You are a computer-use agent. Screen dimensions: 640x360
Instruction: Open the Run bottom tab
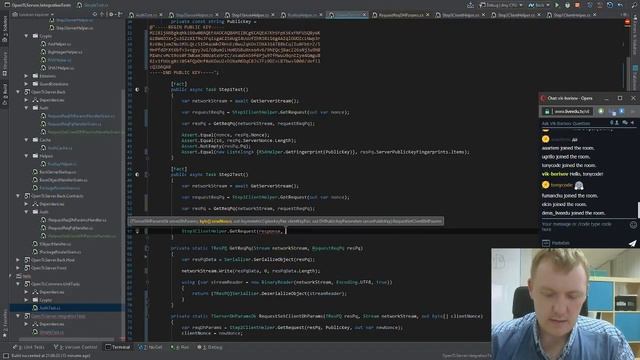[x=180, y=347]
